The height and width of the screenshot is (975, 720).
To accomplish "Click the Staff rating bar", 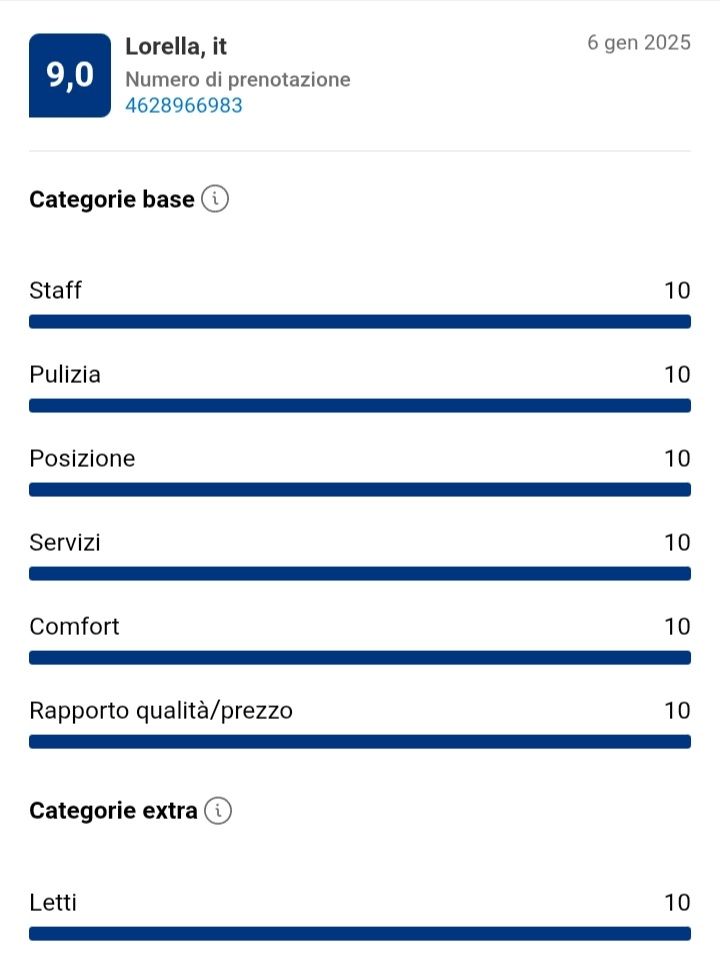I will (360, 322).
